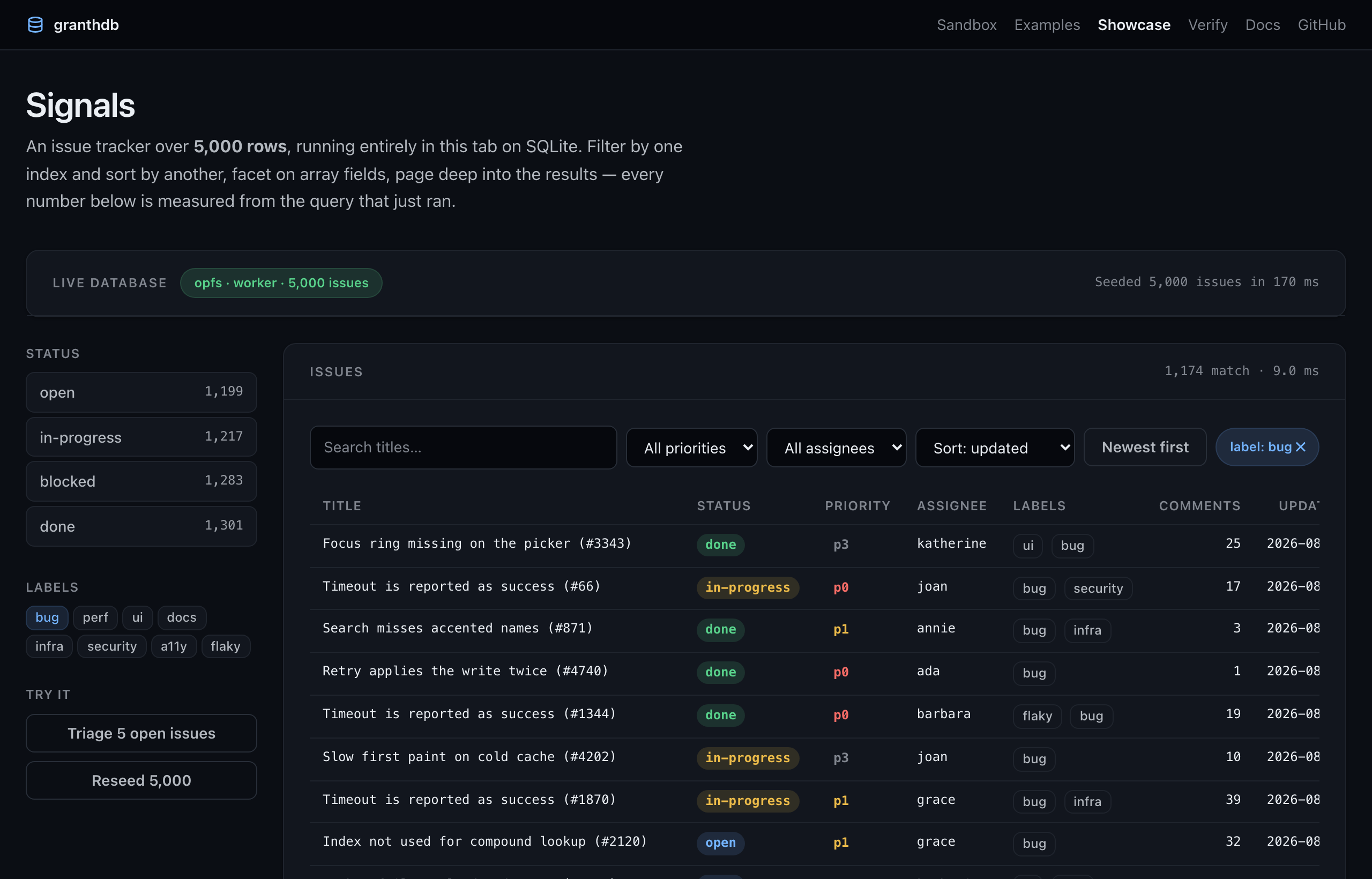This screenshot has height=879, width=1372.
Task: Filter by in-progress status
Action: [x=141, y=437]
